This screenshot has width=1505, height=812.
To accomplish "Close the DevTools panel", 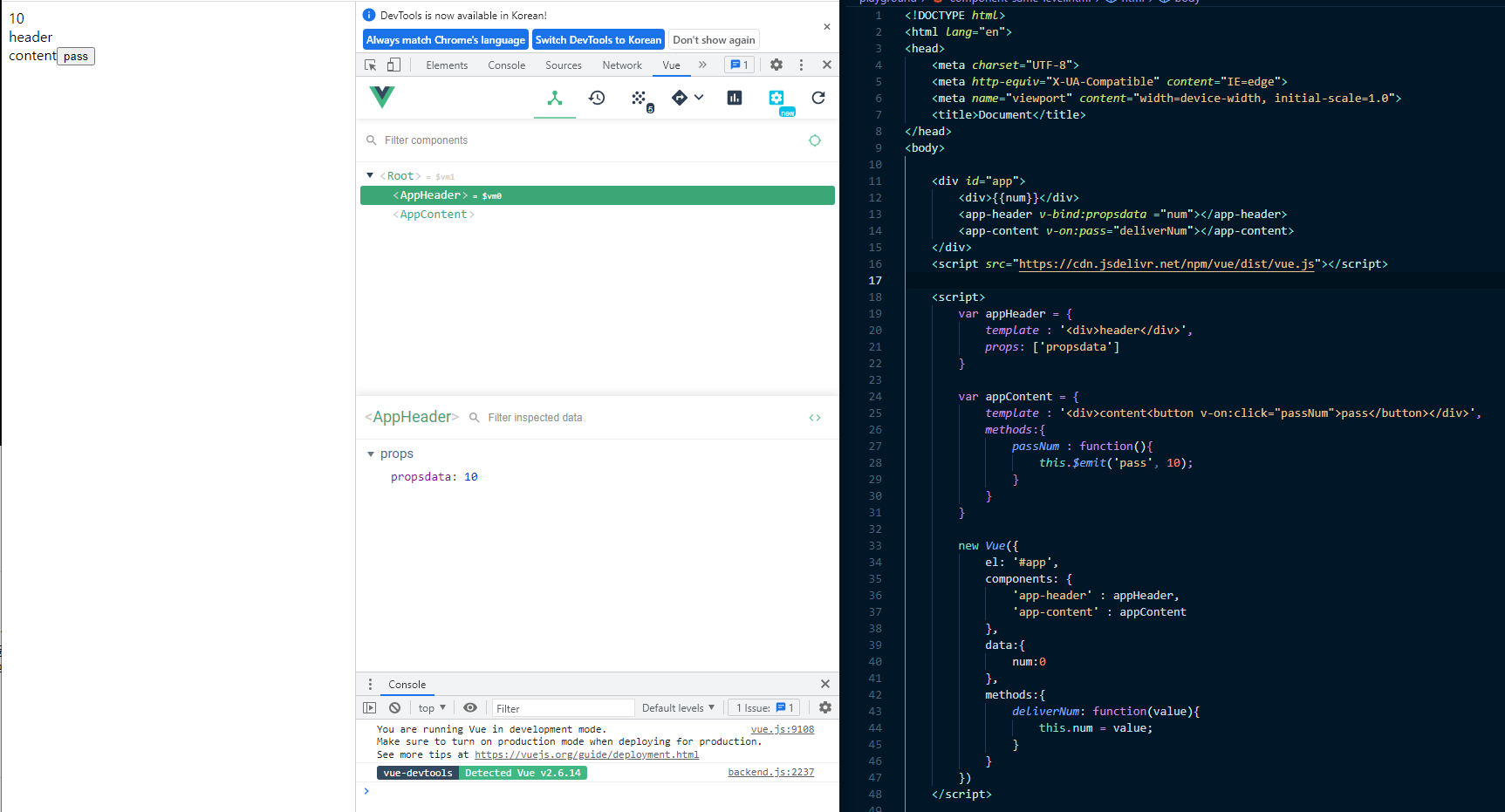I will pos(827,65).
